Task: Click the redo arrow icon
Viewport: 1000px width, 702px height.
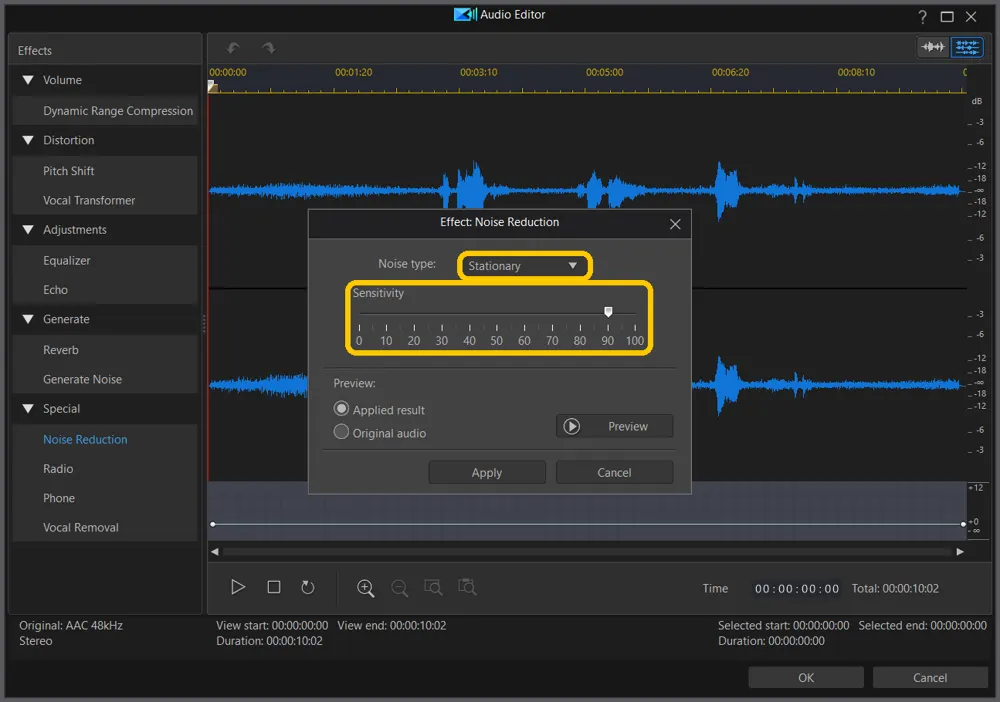Action: click(x=268, y=48)
